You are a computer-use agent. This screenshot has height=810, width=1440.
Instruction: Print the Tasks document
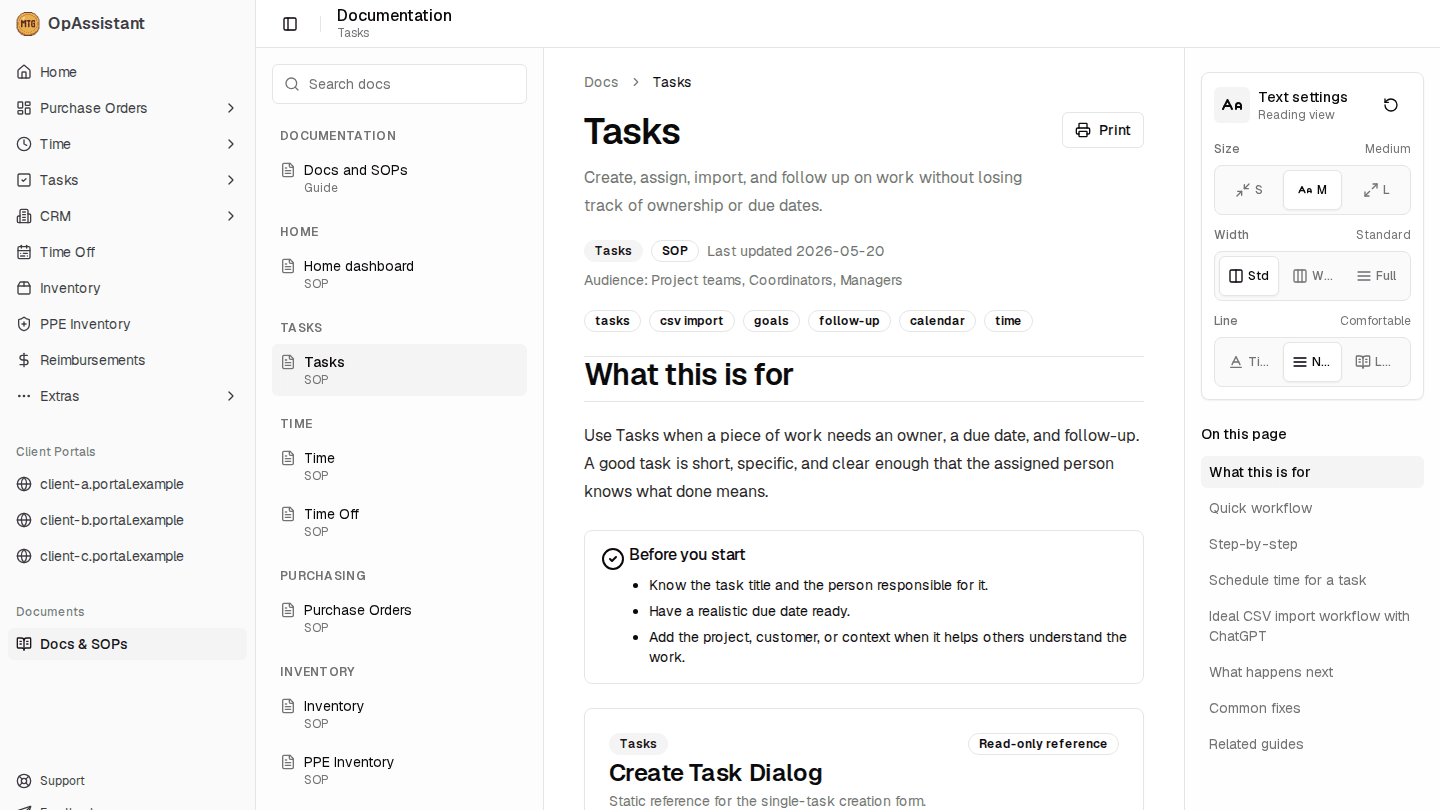pyautogui.click(x=1103, y=130)
